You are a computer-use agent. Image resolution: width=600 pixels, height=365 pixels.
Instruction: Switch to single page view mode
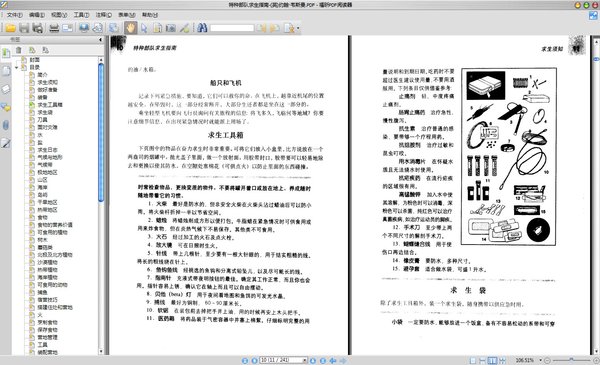click(x=473, y=360)
